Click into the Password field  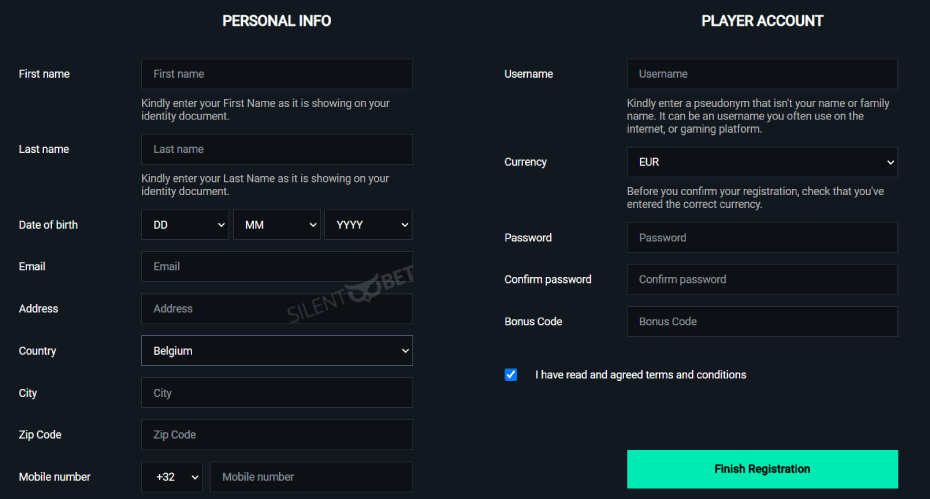(762, 238)
